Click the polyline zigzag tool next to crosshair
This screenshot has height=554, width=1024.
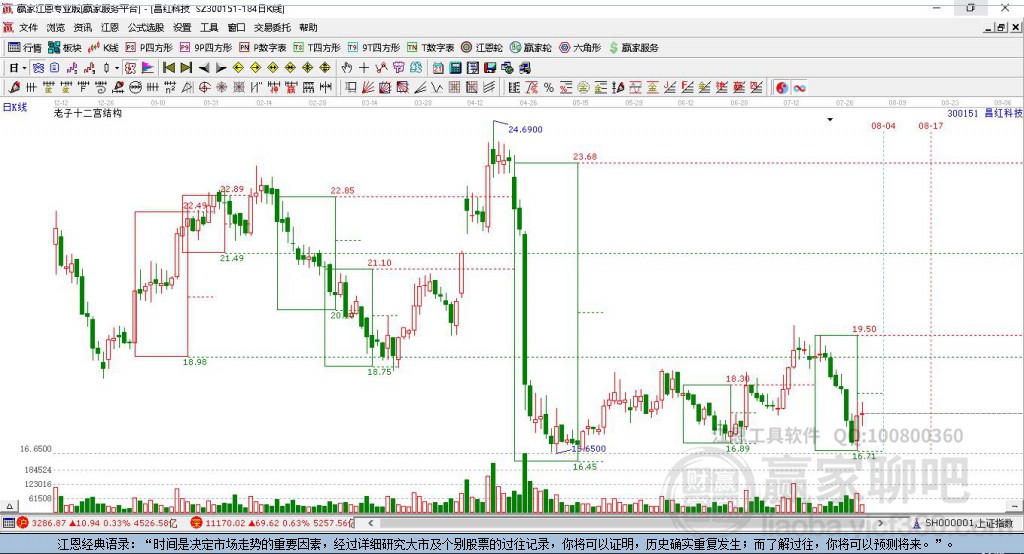pos(381,68)
